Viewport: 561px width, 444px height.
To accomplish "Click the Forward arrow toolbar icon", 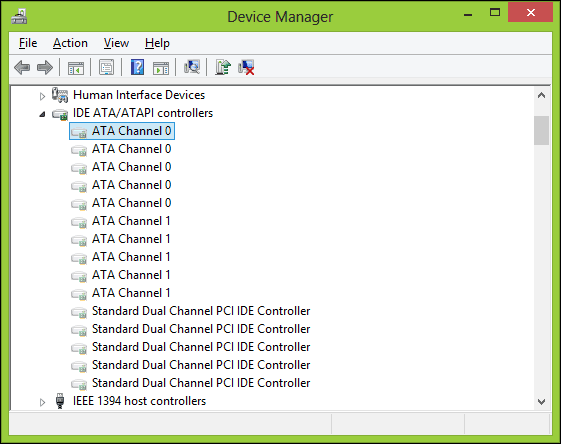I will 45,67.
